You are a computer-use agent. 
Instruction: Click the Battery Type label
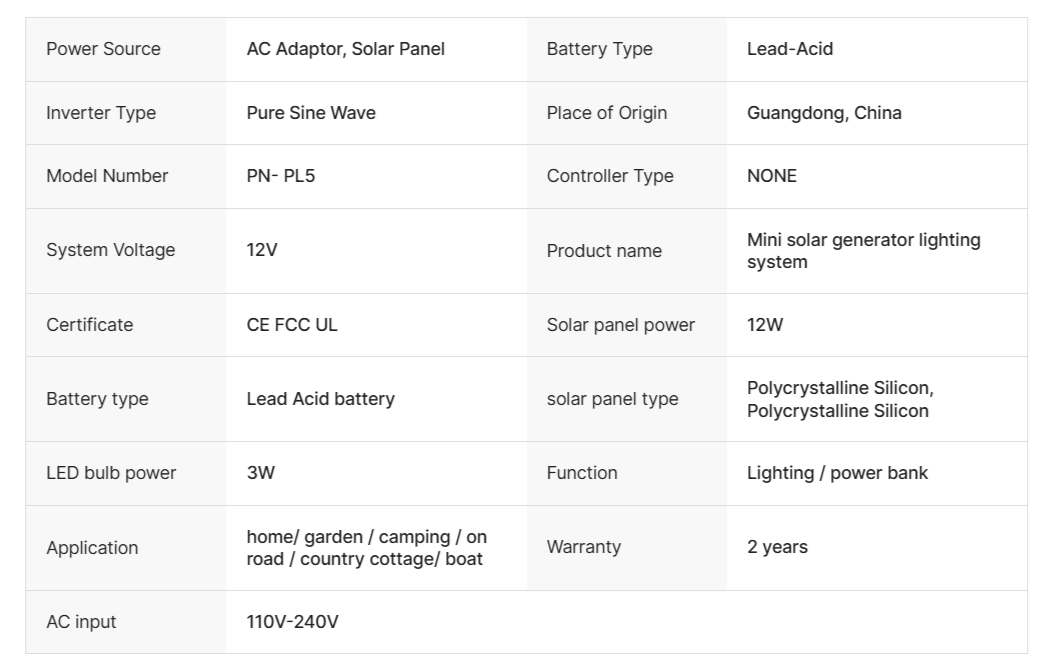599,49
